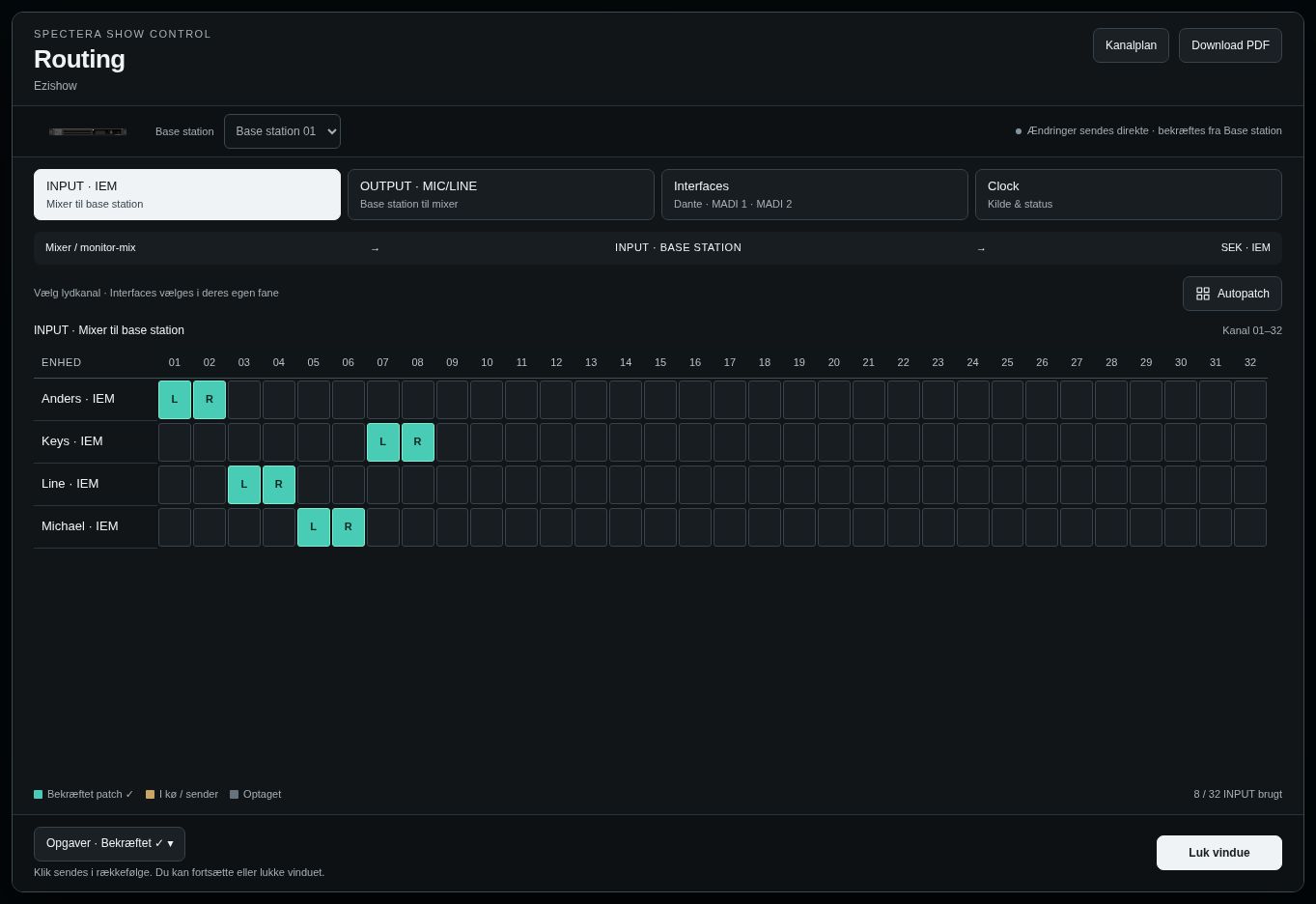This screenshot has height=904, width=1316.
Task: Open the Base station 01 dropdown
Action: [x=282, y=131]
